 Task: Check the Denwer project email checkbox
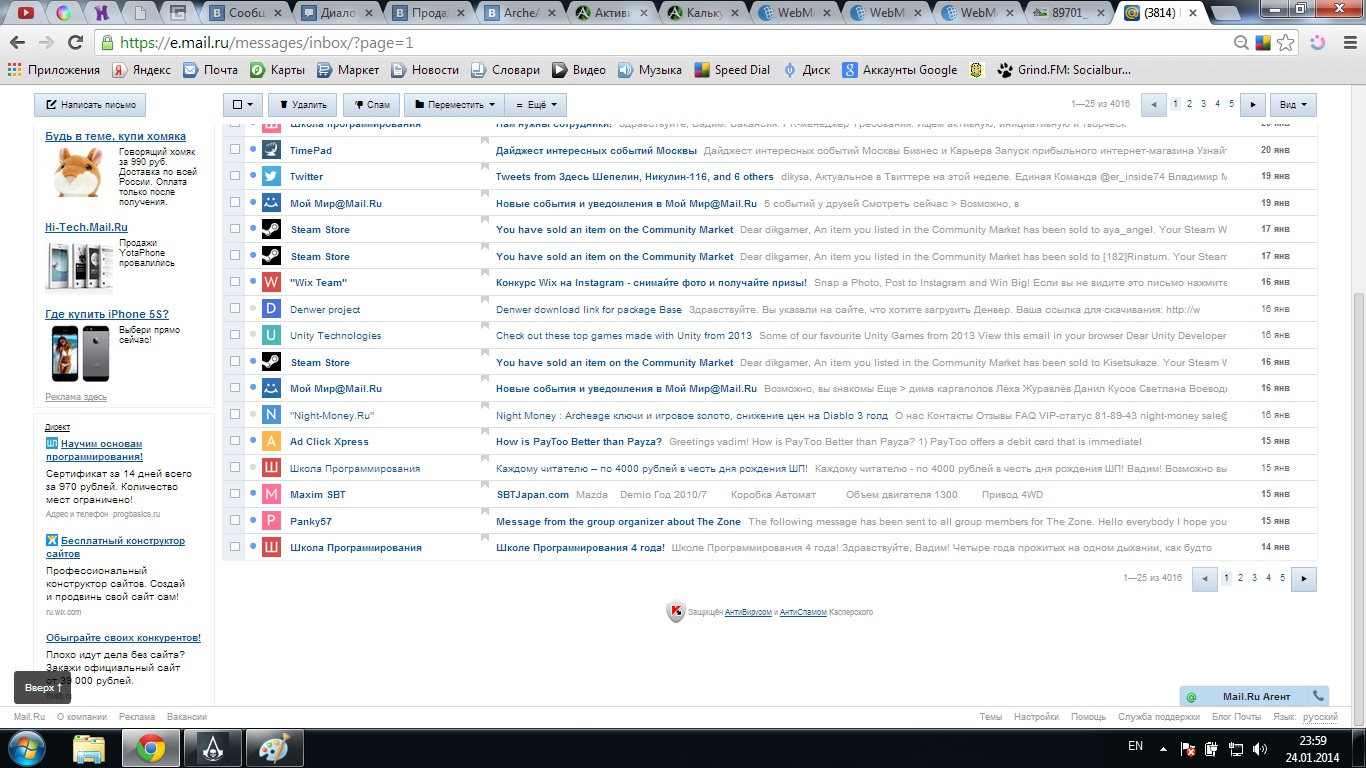coord(235,309)
